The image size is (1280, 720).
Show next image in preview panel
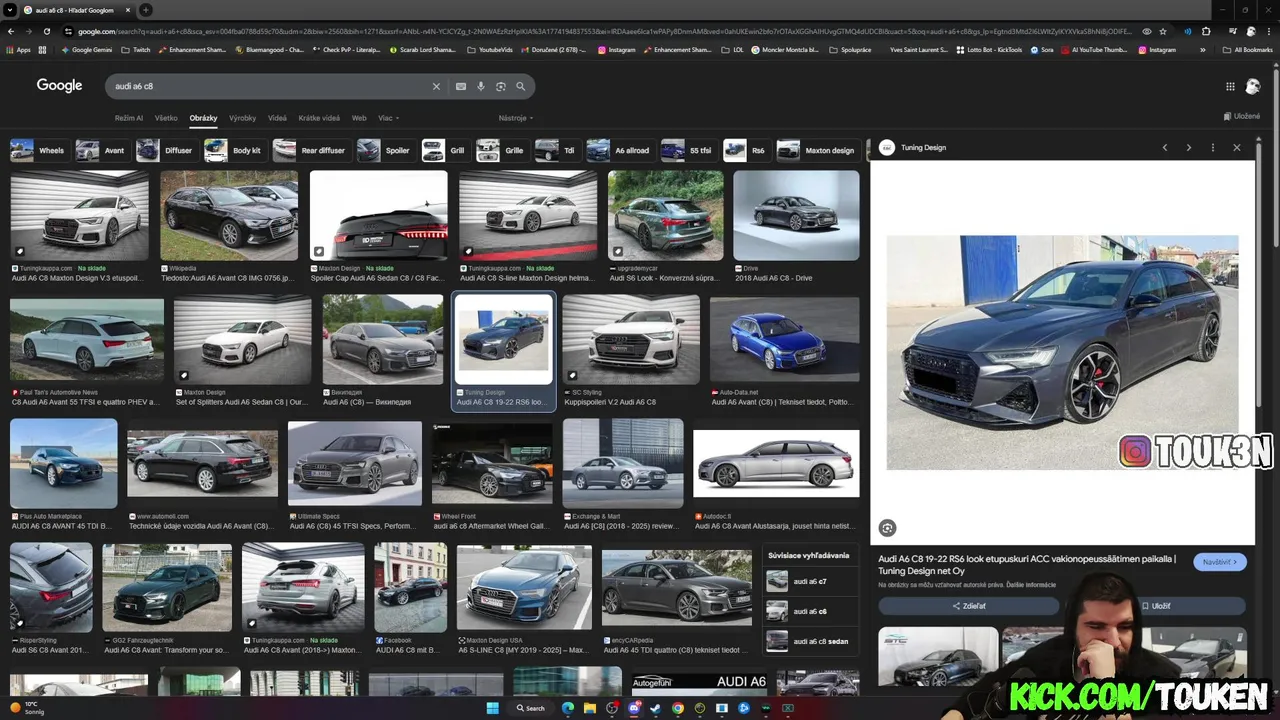(x=1189, y=148)
